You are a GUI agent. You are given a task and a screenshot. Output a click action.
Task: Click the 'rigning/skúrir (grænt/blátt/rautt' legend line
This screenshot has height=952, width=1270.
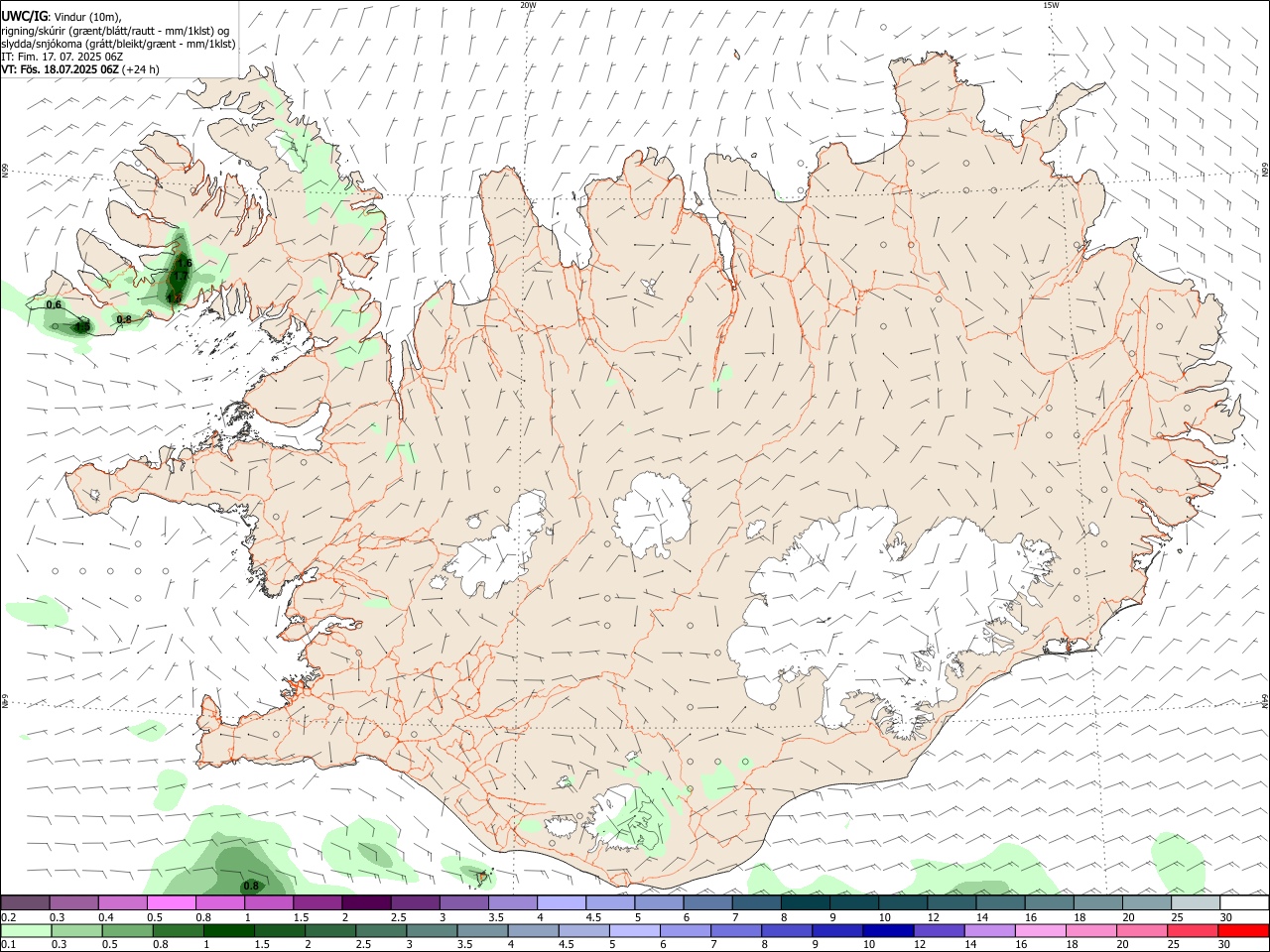pyautogui.click(x=114, y=31)
